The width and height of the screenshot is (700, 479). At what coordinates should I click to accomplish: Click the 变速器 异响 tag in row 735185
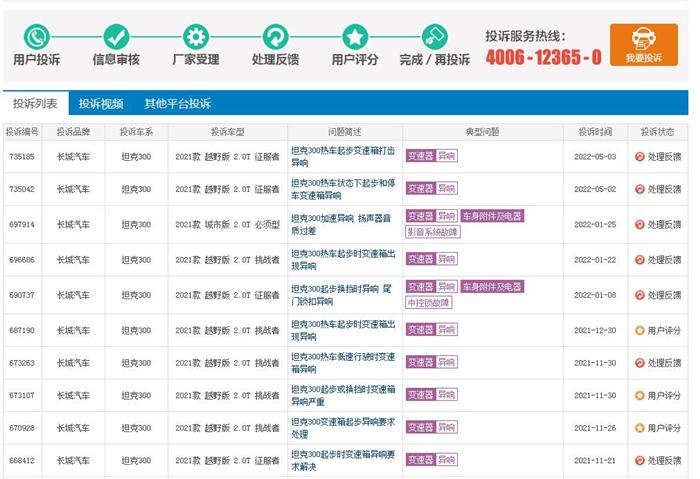pos(432,156)
